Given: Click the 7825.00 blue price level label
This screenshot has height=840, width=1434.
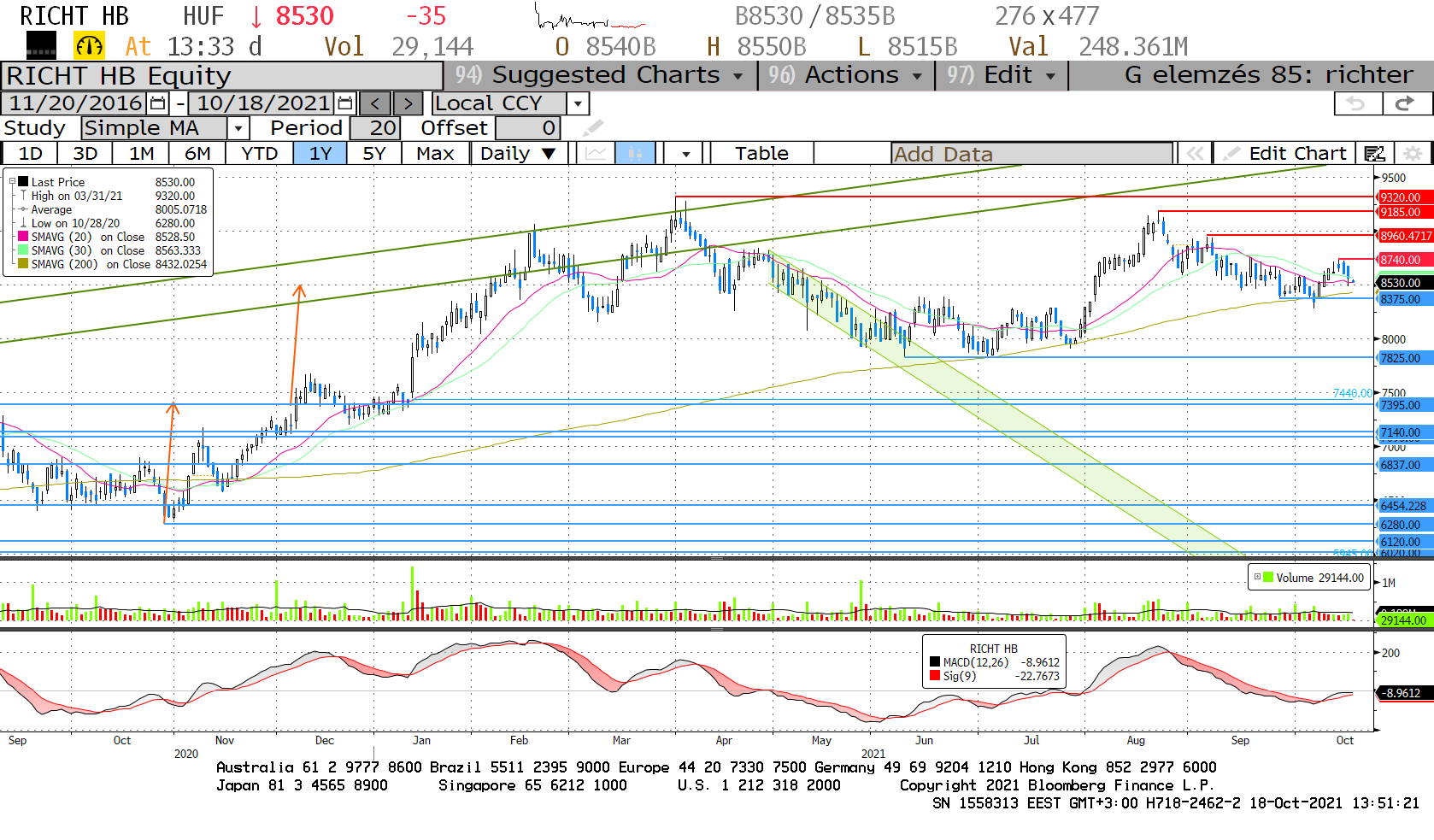Looking at the screenshot, I should click(x=1405, y=358).
